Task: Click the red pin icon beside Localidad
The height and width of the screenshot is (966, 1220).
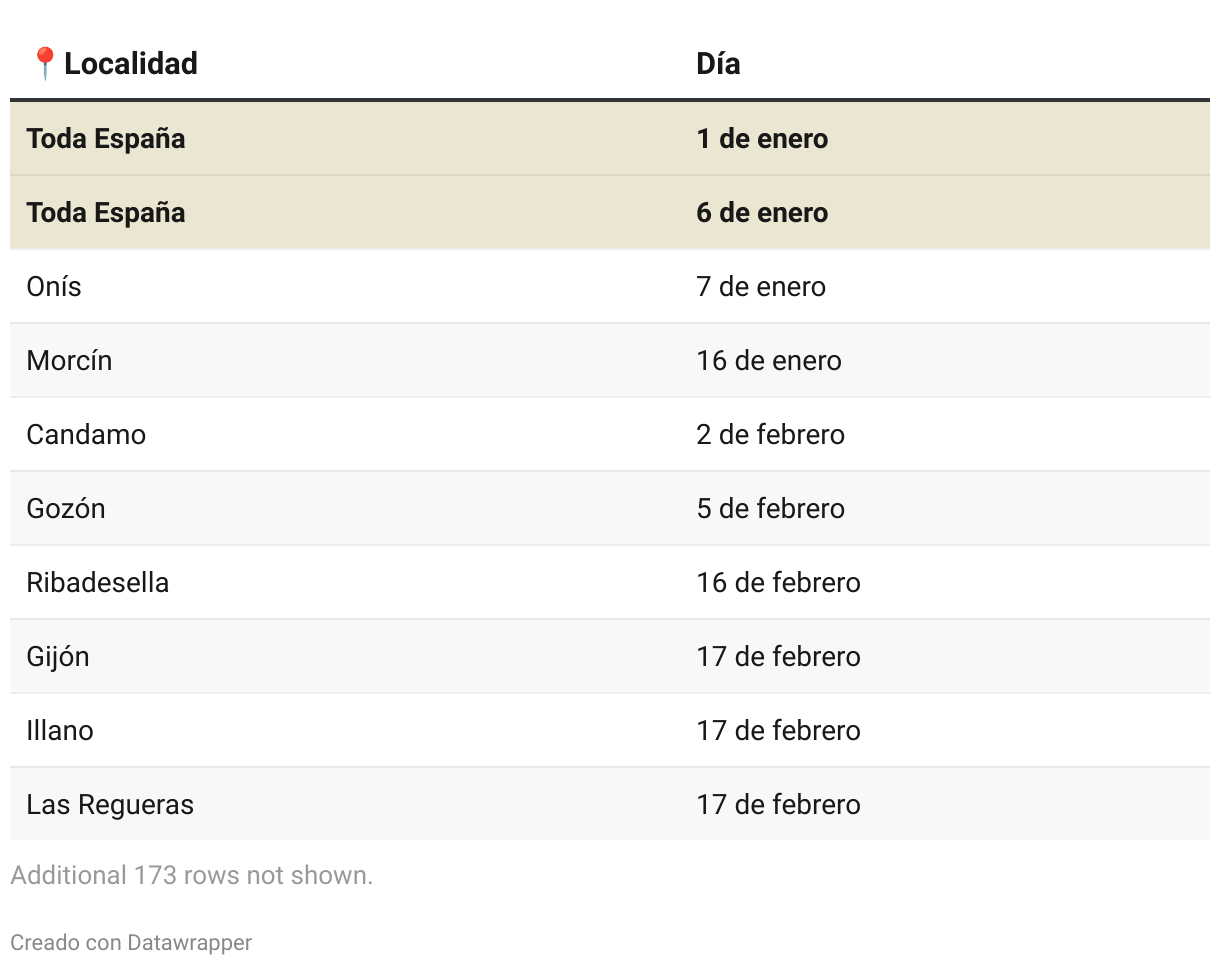Action: [44, 64]
